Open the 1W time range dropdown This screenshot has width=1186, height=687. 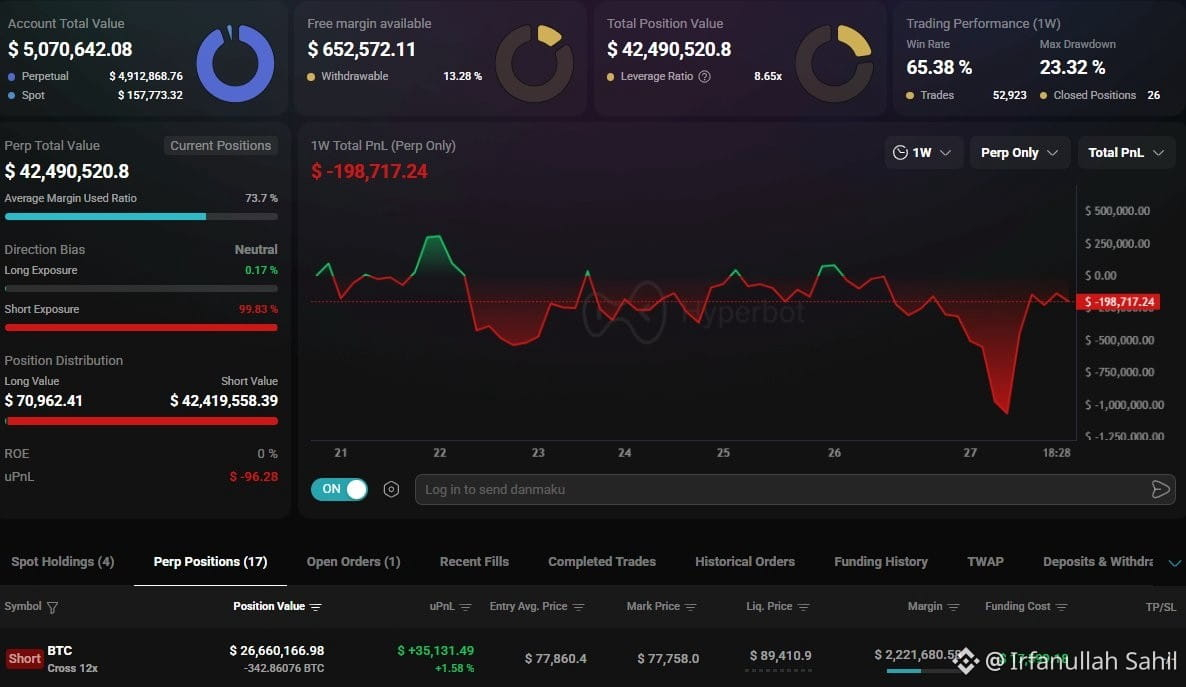point(923,153)
